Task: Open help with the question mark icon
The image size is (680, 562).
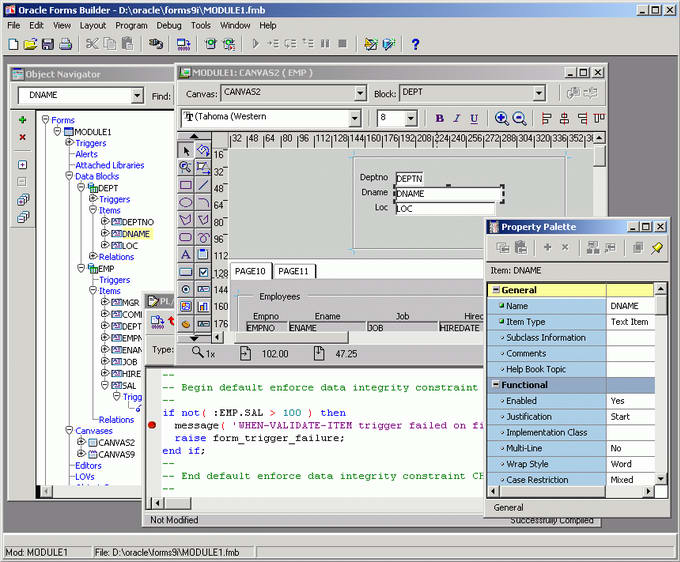Action: click(x=415, y=44)
